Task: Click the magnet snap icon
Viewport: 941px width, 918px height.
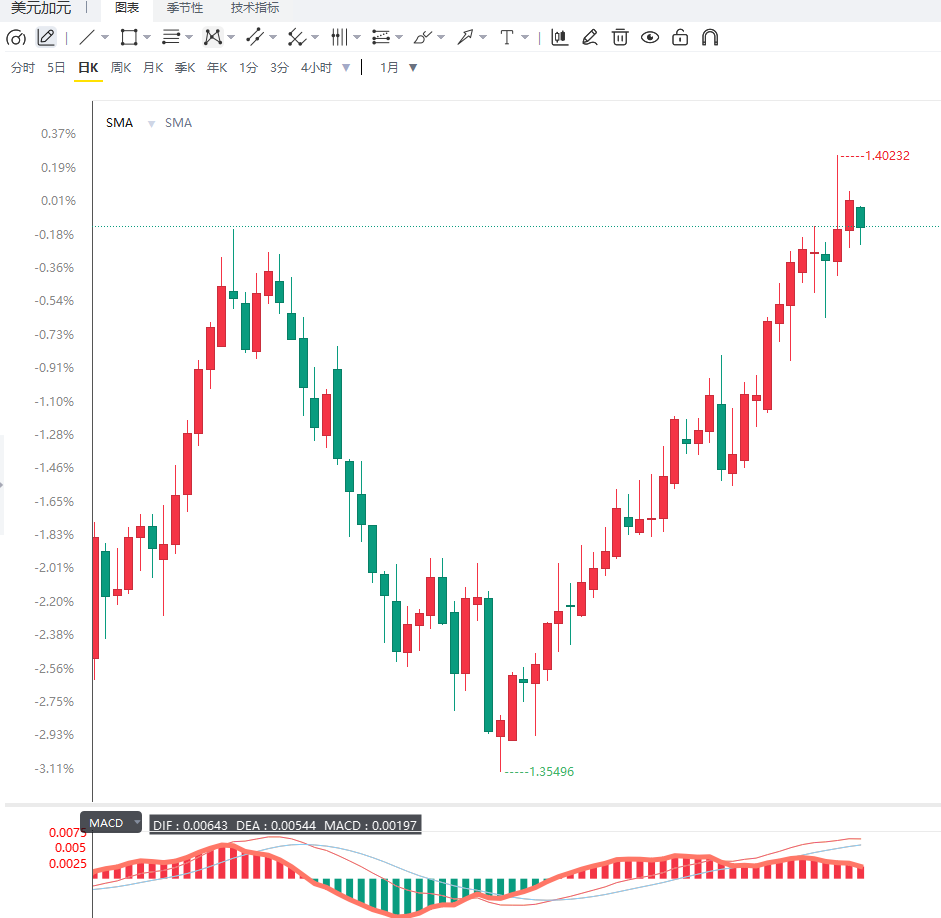Action: click(x=710, y=37)
